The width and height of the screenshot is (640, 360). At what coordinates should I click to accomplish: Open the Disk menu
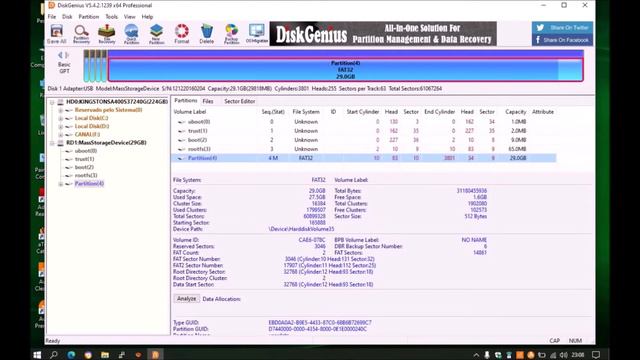(x=67, y=17)
